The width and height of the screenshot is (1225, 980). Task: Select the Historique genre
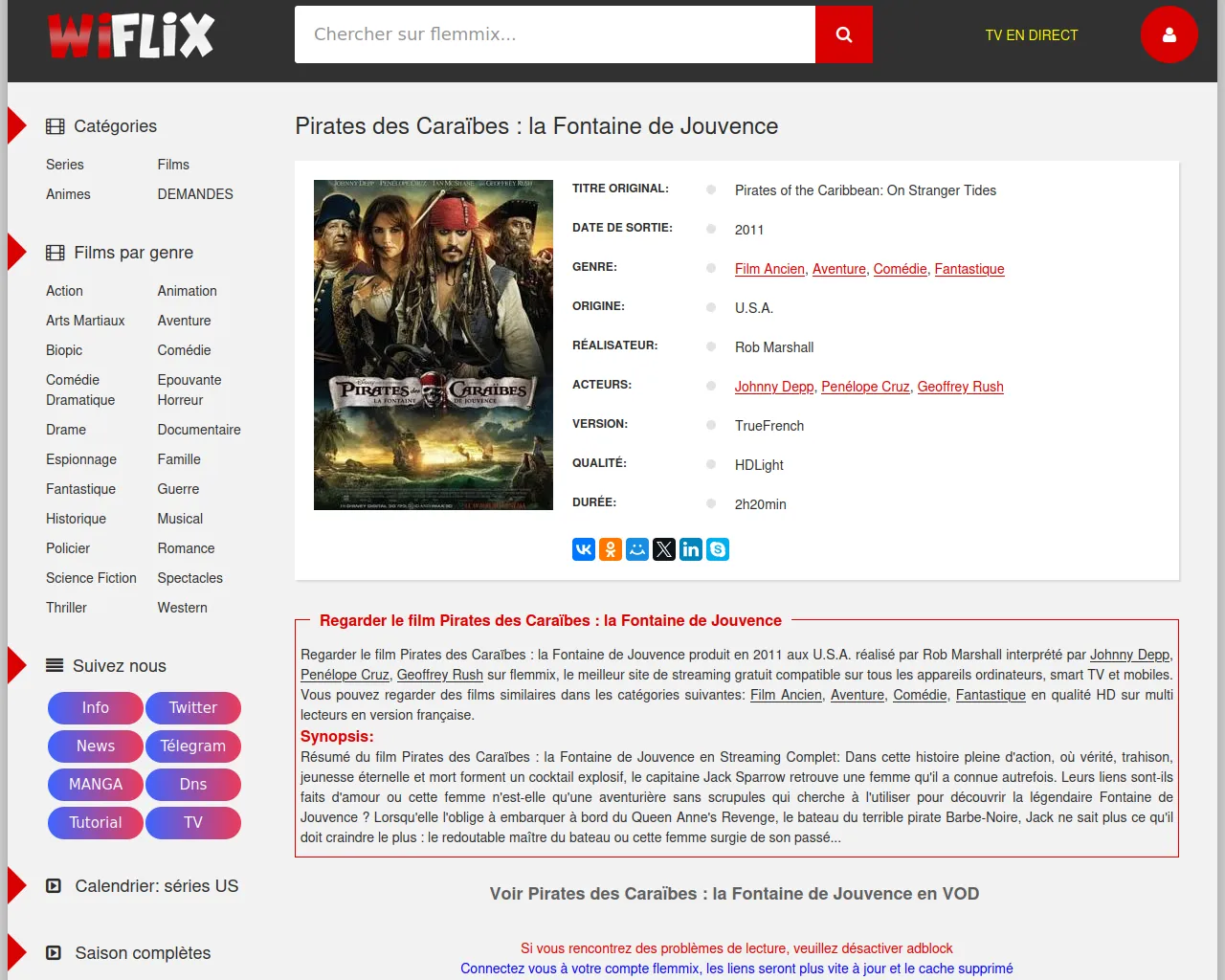[76, 519]
